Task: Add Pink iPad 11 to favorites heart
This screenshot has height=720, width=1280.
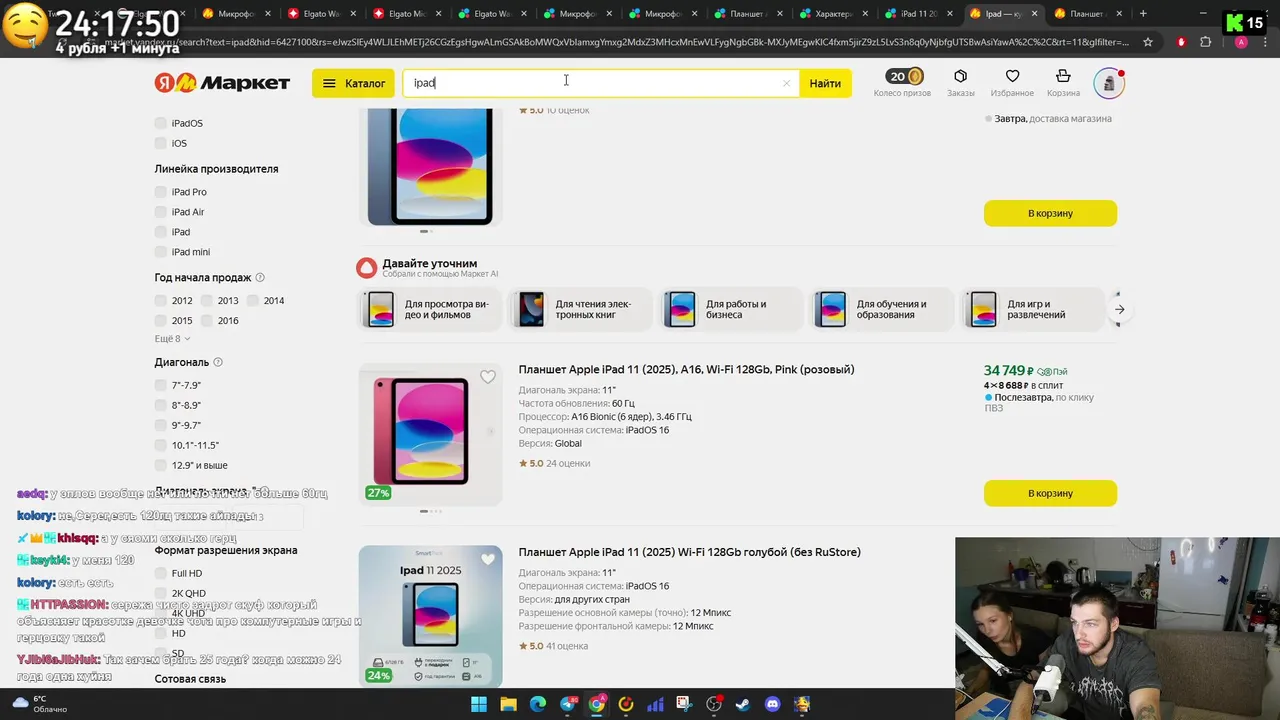Action: tap(488, 377)
